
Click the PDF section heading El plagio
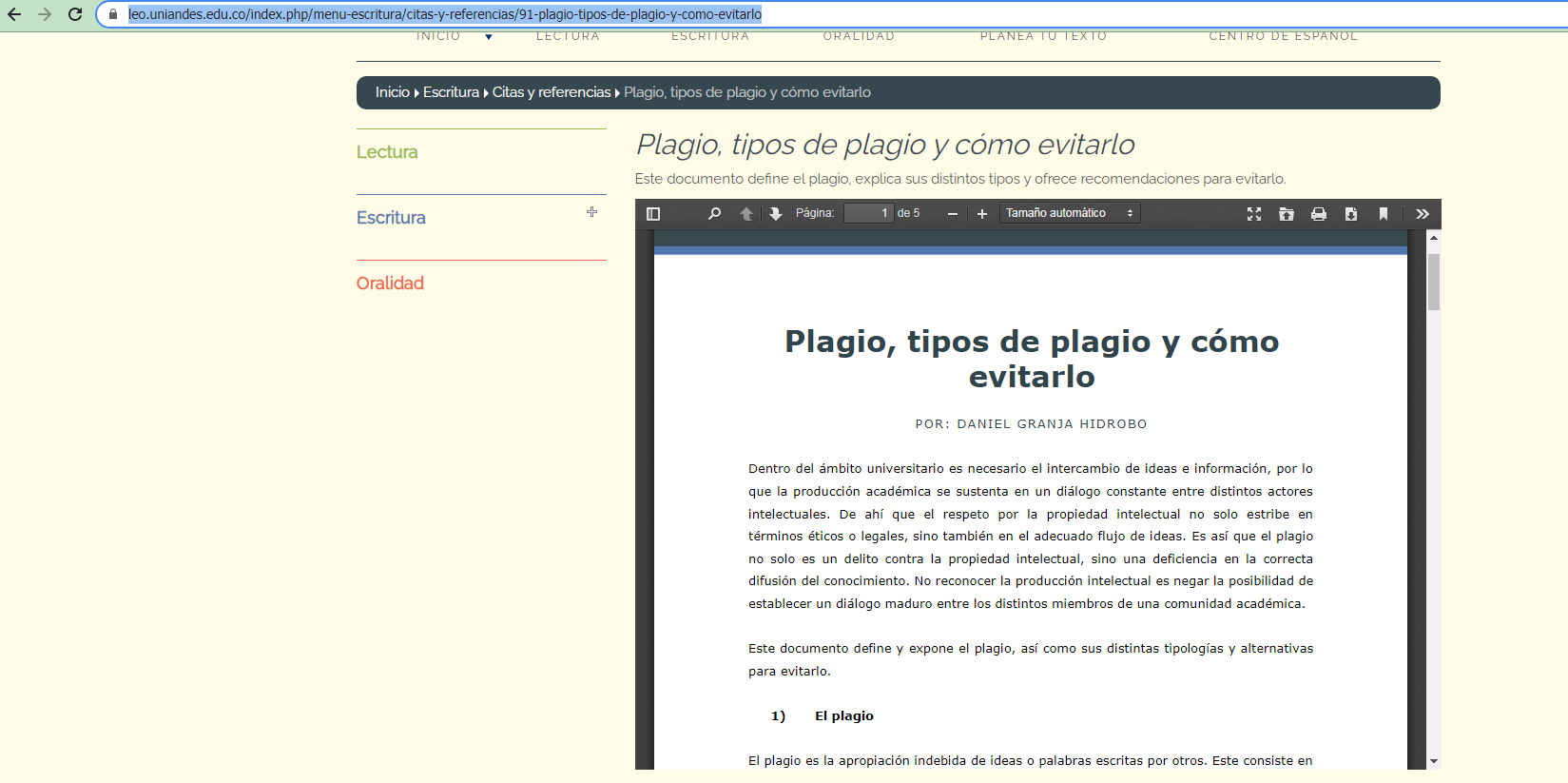click(x=844, y=716)
